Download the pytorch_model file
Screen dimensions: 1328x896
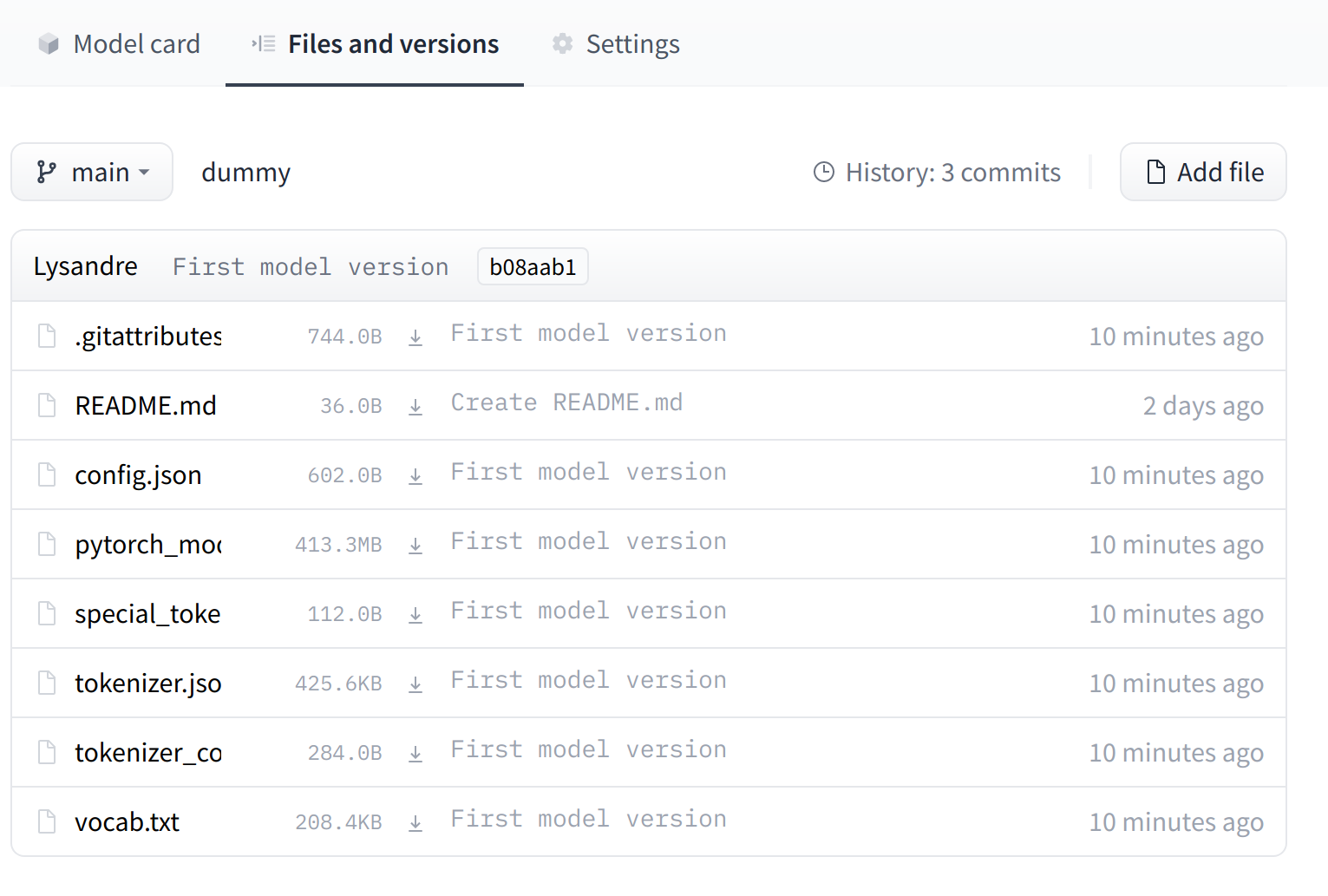[x=415, y=544]
